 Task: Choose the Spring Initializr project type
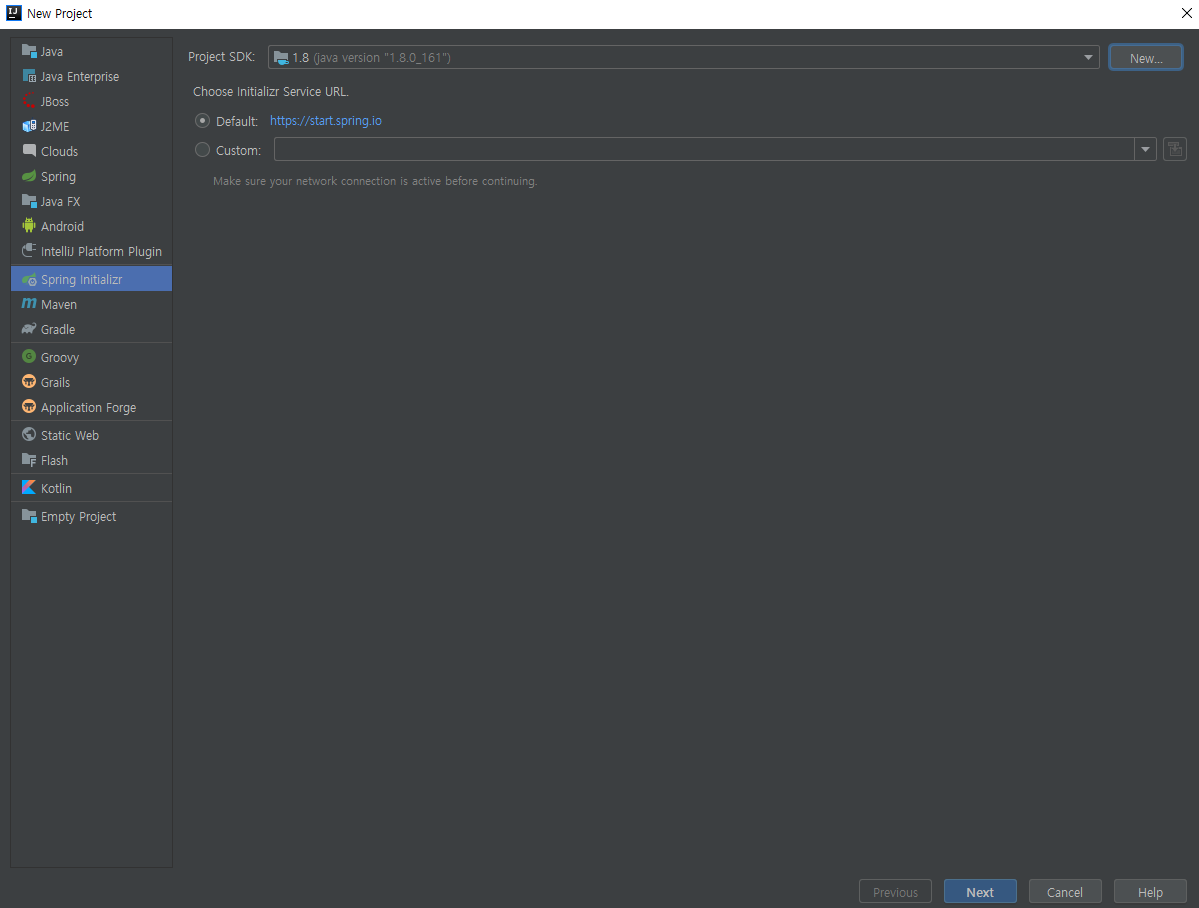click(92, 279)
